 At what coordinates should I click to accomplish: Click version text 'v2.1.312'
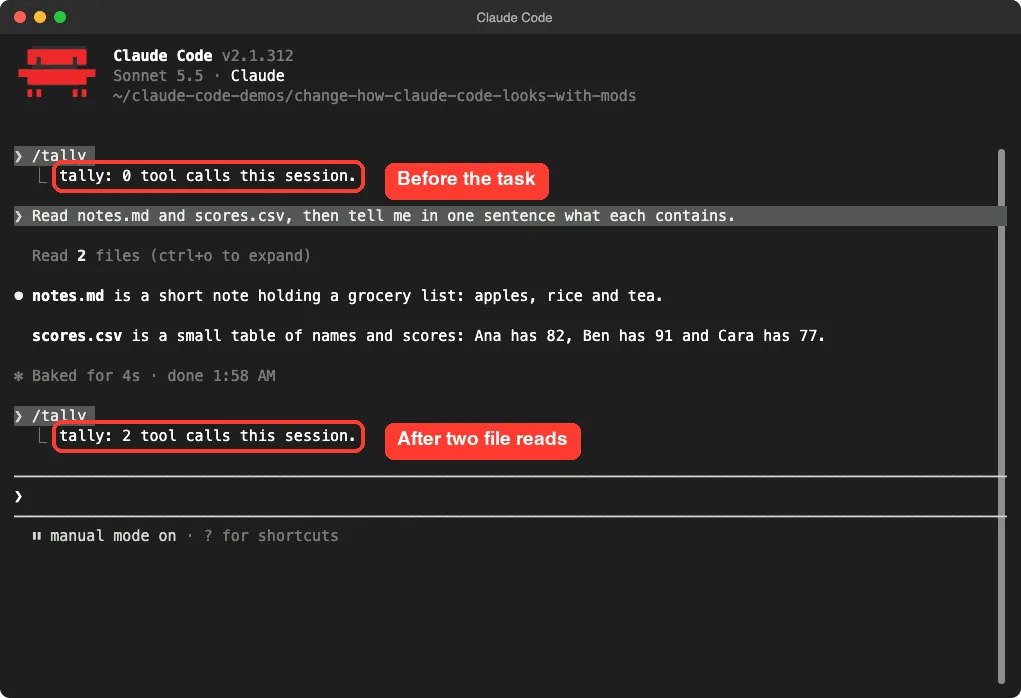[258, 56]
